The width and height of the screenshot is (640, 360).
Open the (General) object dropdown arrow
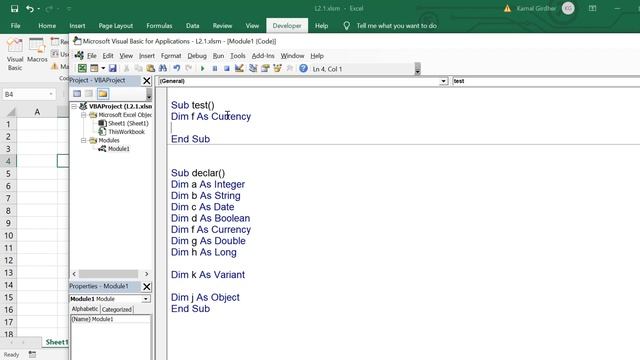point(443,81)
